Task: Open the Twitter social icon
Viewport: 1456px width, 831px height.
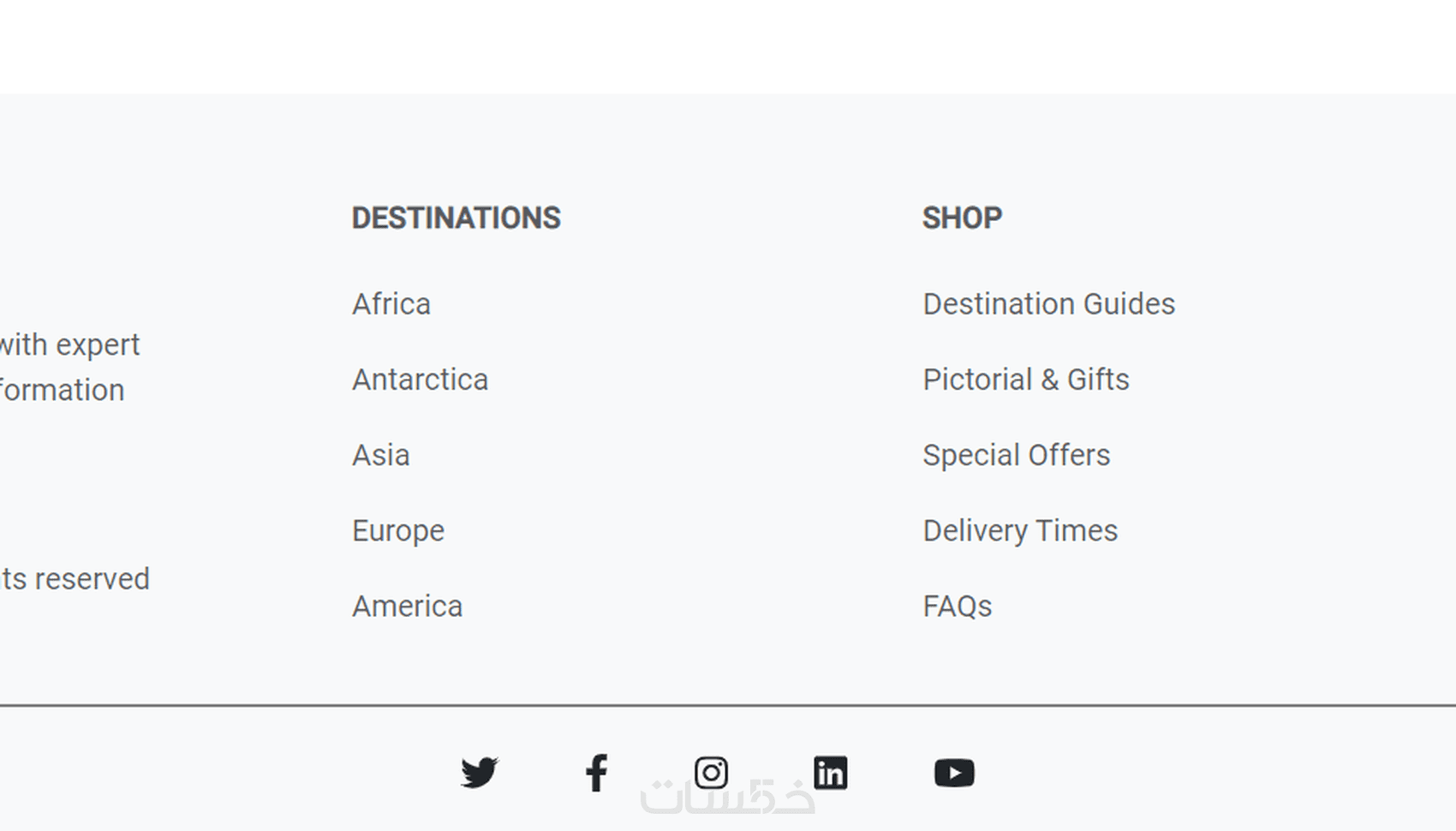Action: point(479,773)
